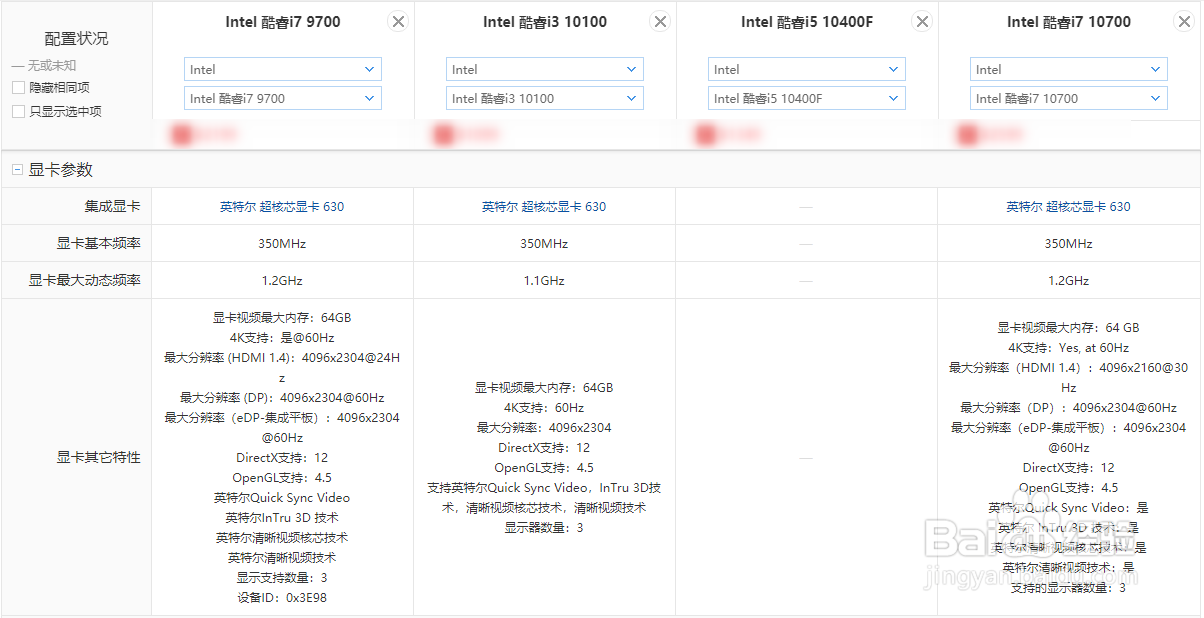Click 最大分辨率：4096x2304 for i3 10100

[544, 428]
